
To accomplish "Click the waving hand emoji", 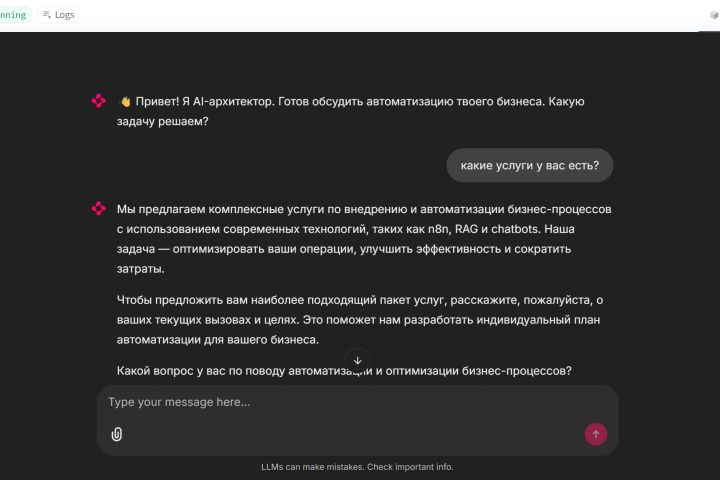I will [x=126, y=101].
